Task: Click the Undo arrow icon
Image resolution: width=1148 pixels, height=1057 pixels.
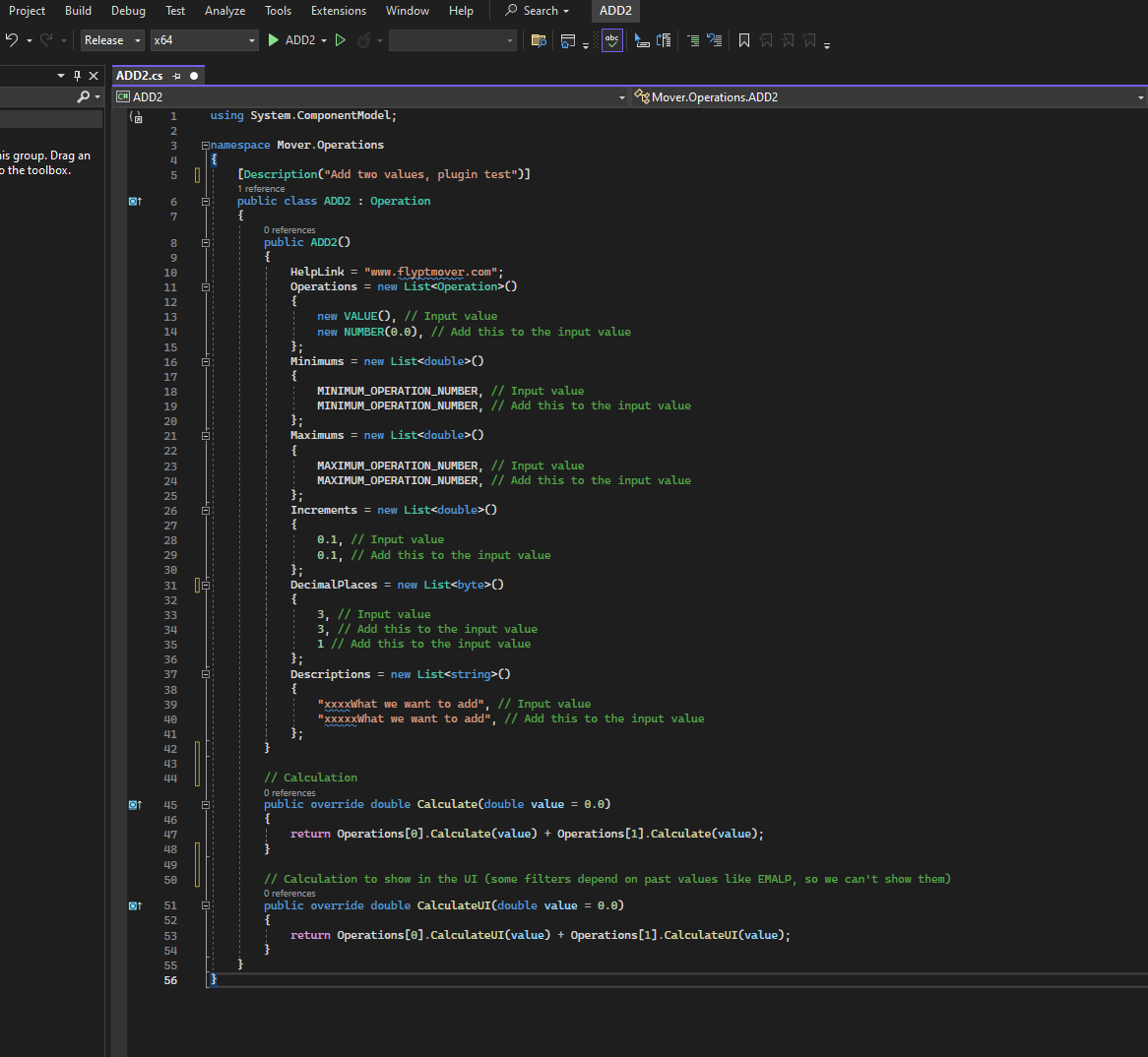Action: click(11, 40)
